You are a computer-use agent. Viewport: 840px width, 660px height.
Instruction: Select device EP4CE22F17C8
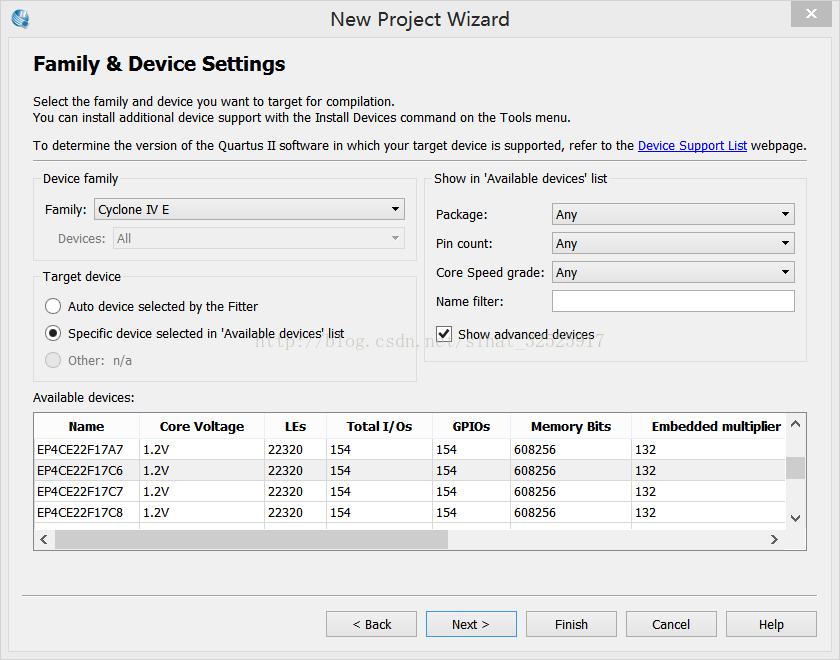(410, 512)
